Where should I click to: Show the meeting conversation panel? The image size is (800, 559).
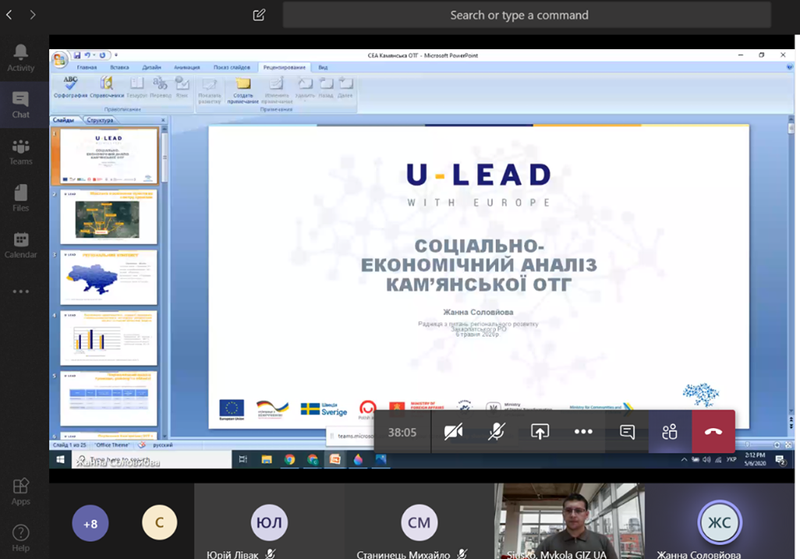click(627, 431)
